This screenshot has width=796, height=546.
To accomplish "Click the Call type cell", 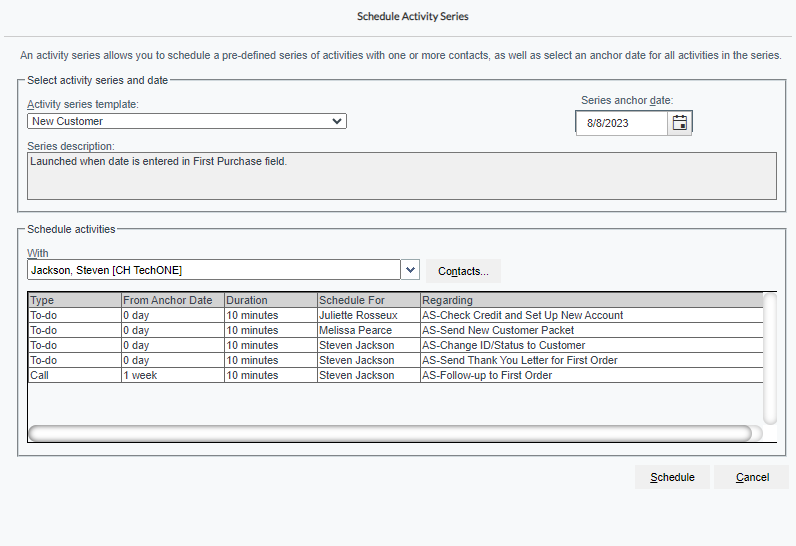I will pos(75,376).
